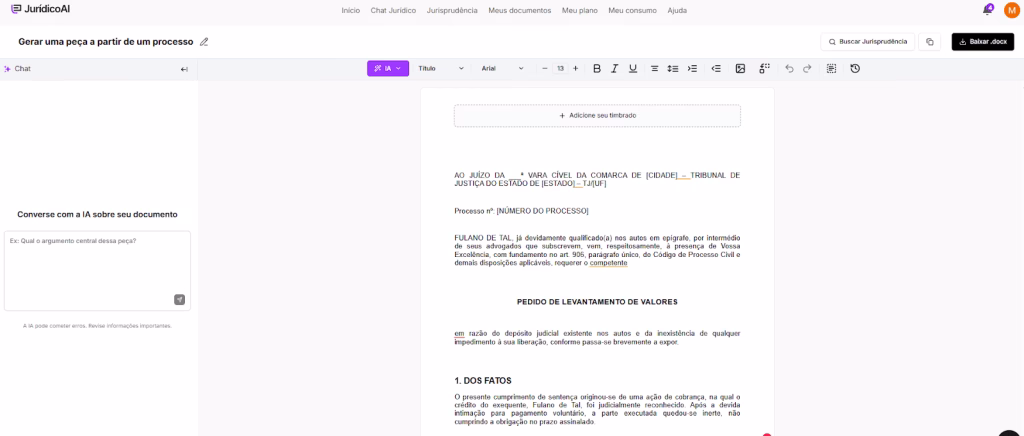The image size is (1024, 436).
Task: Go to Jurisprudência section
Action: (452, 10)
